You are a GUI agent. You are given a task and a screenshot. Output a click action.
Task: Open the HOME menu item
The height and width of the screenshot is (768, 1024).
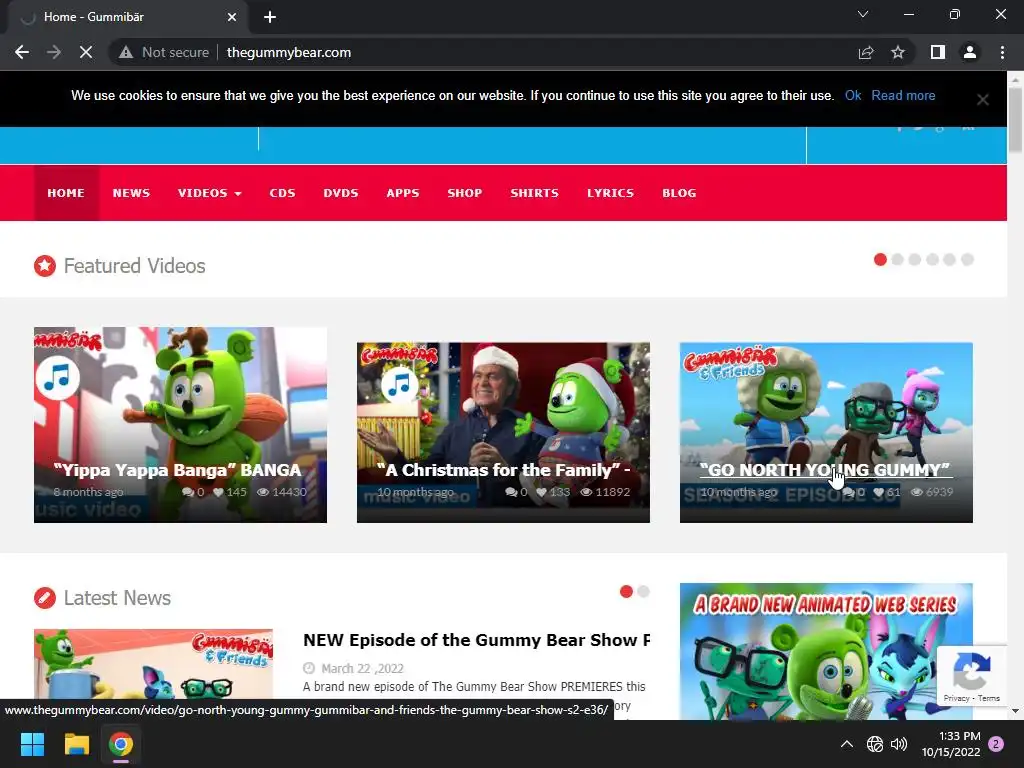(x=66, y=193)
